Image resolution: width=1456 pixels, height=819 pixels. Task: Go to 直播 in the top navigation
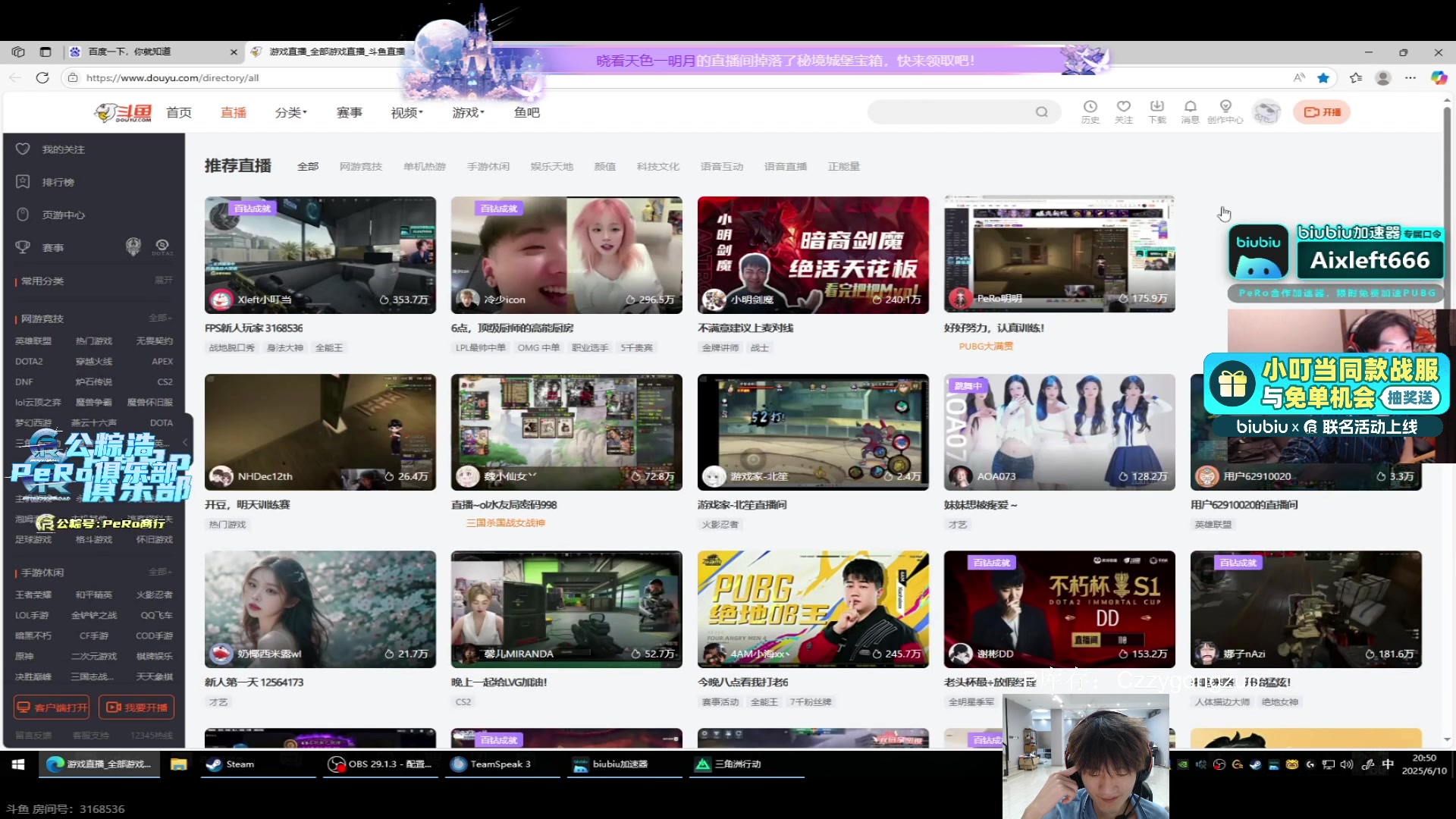234,112
